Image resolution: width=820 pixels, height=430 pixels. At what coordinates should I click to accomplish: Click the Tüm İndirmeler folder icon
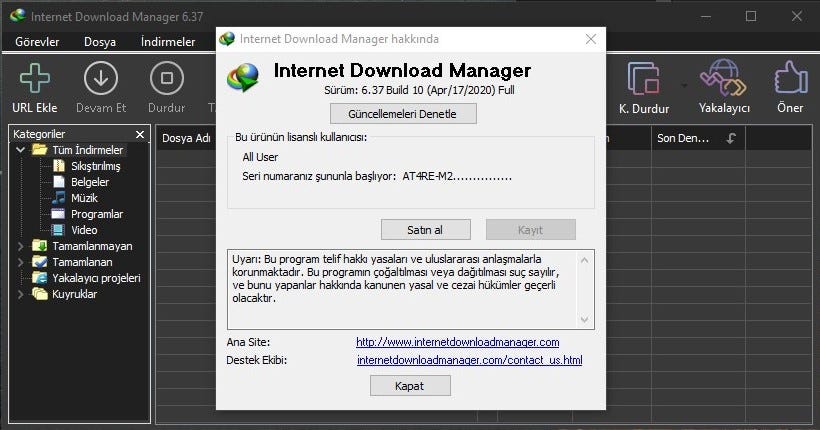pos(39,150)
